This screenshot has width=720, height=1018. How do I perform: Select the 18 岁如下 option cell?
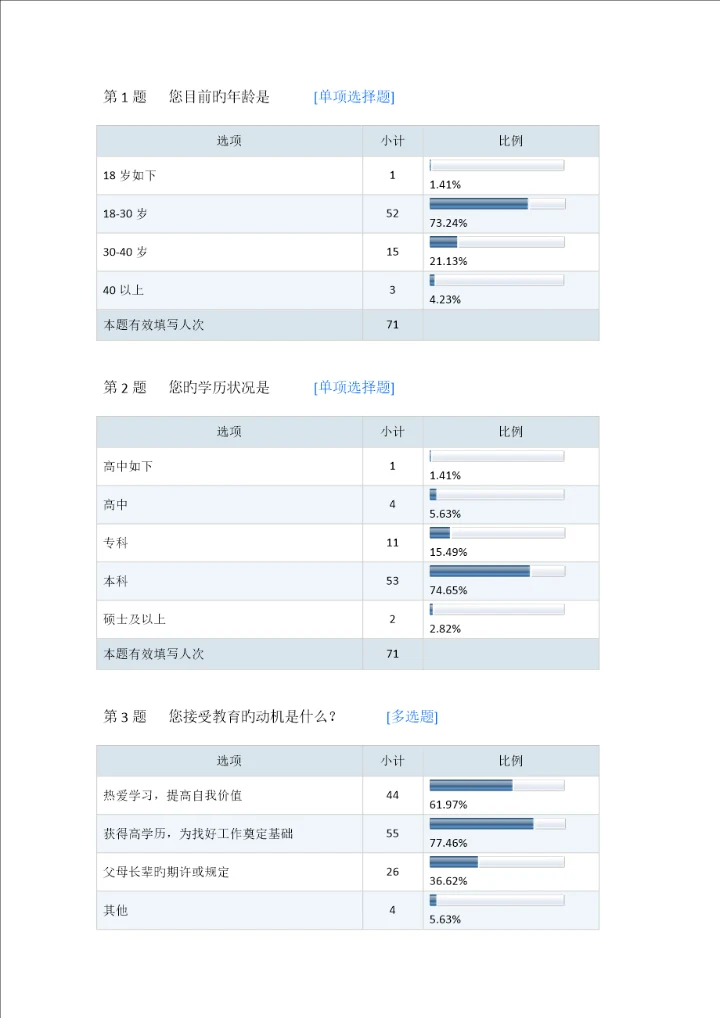(130, 176)
